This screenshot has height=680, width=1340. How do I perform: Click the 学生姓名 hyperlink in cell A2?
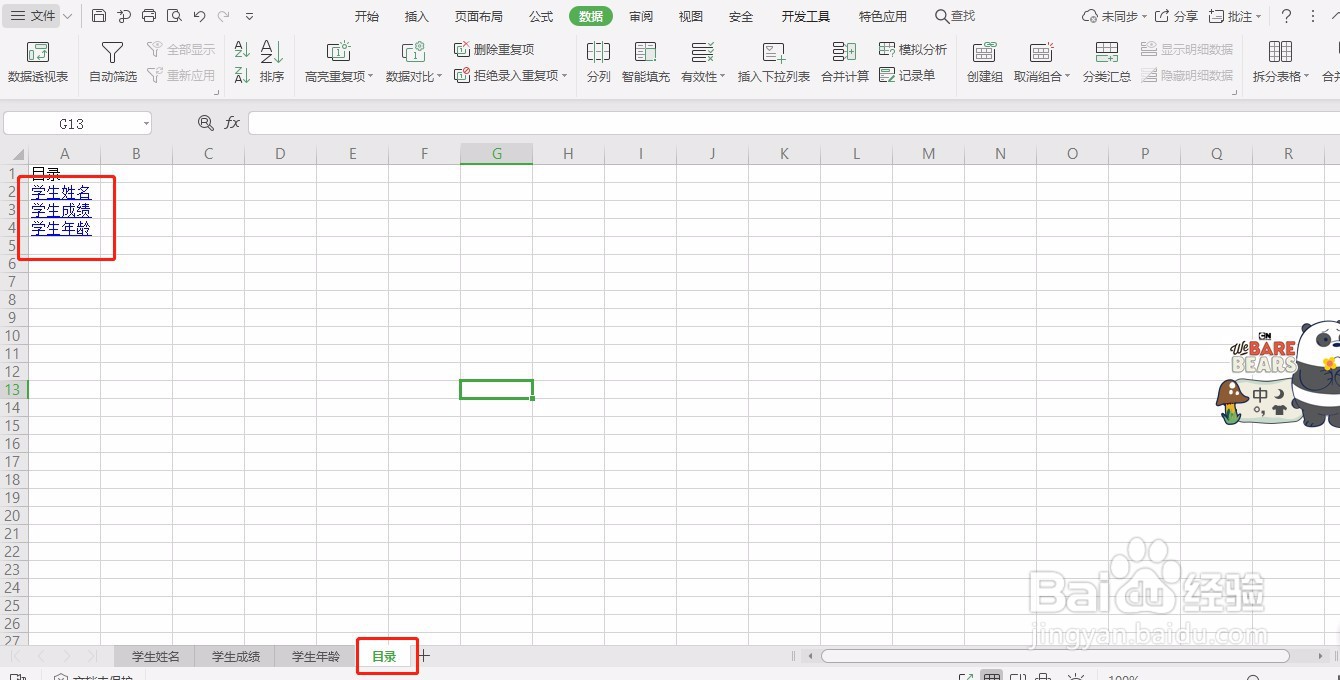click(x=61, y=192)
